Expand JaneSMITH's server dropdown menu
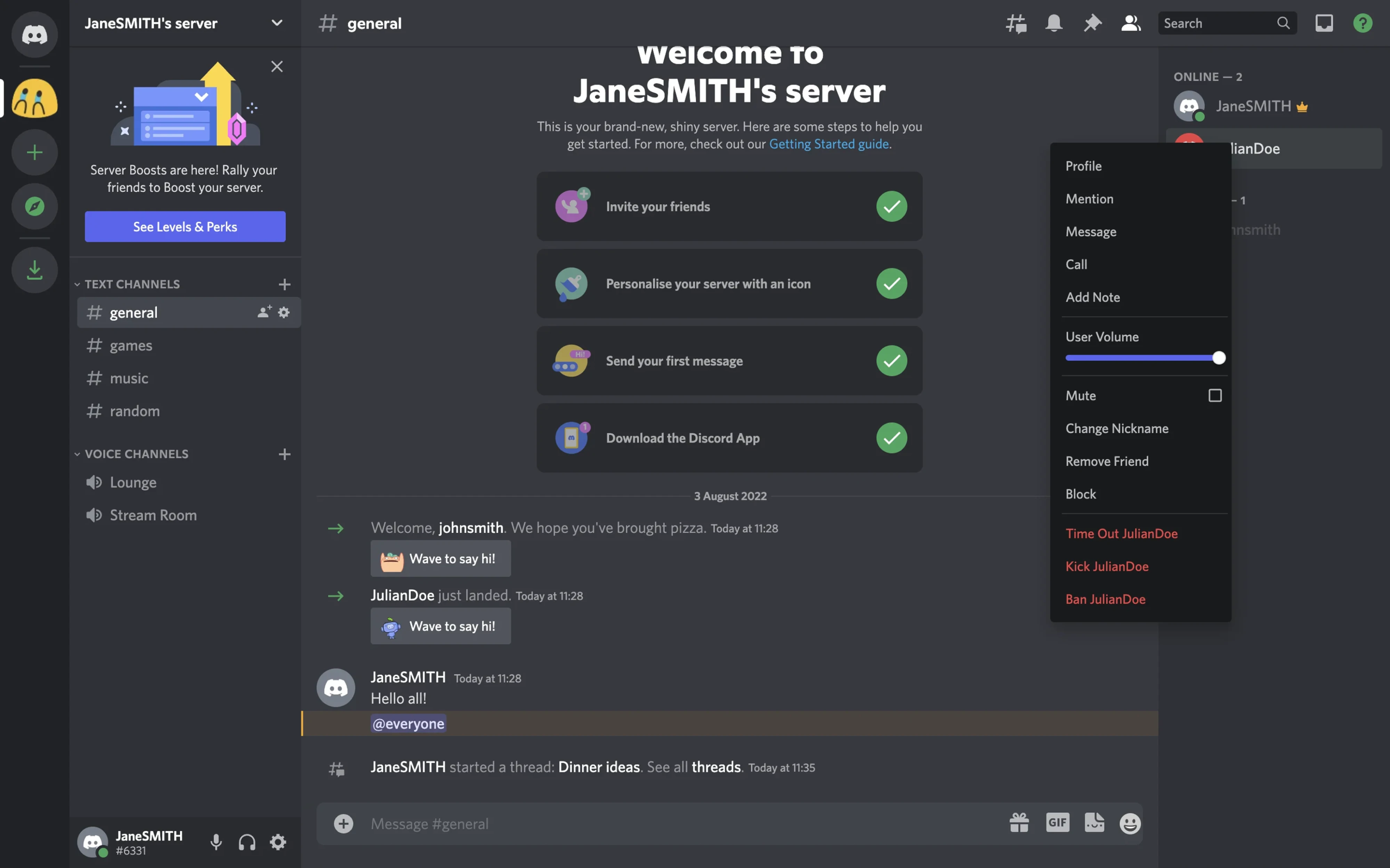The height and width of the screenshot is (868, 1390). point(277,23)
